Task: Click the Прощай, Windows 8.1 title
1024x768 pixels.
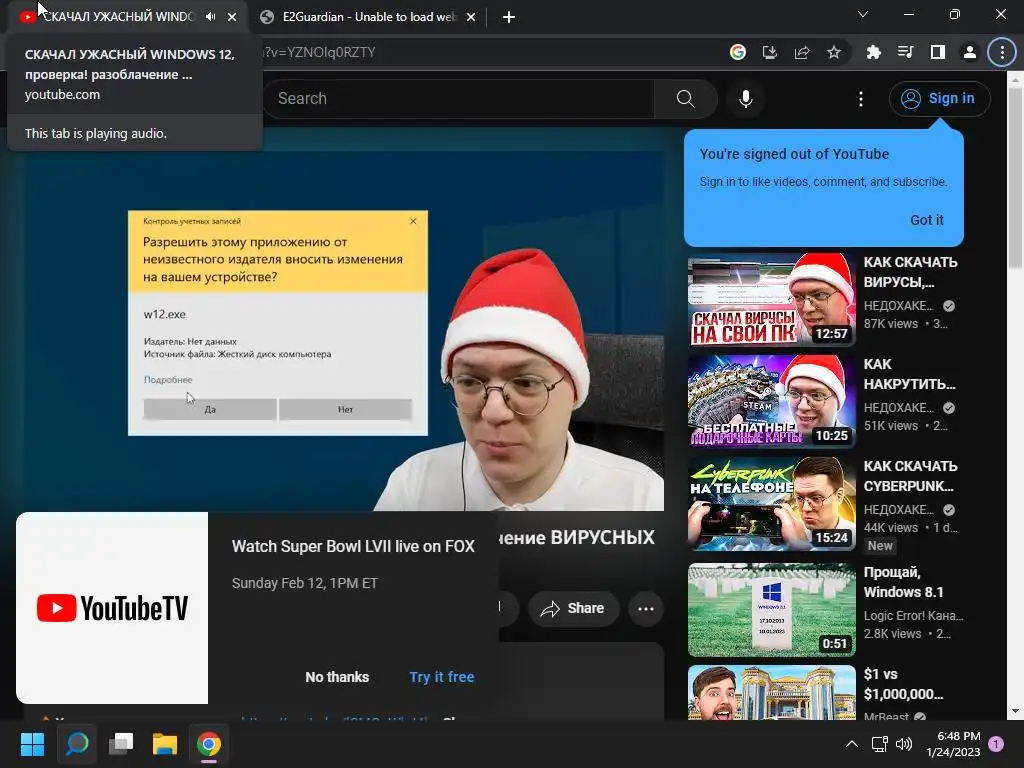Action: coord(903,582)
